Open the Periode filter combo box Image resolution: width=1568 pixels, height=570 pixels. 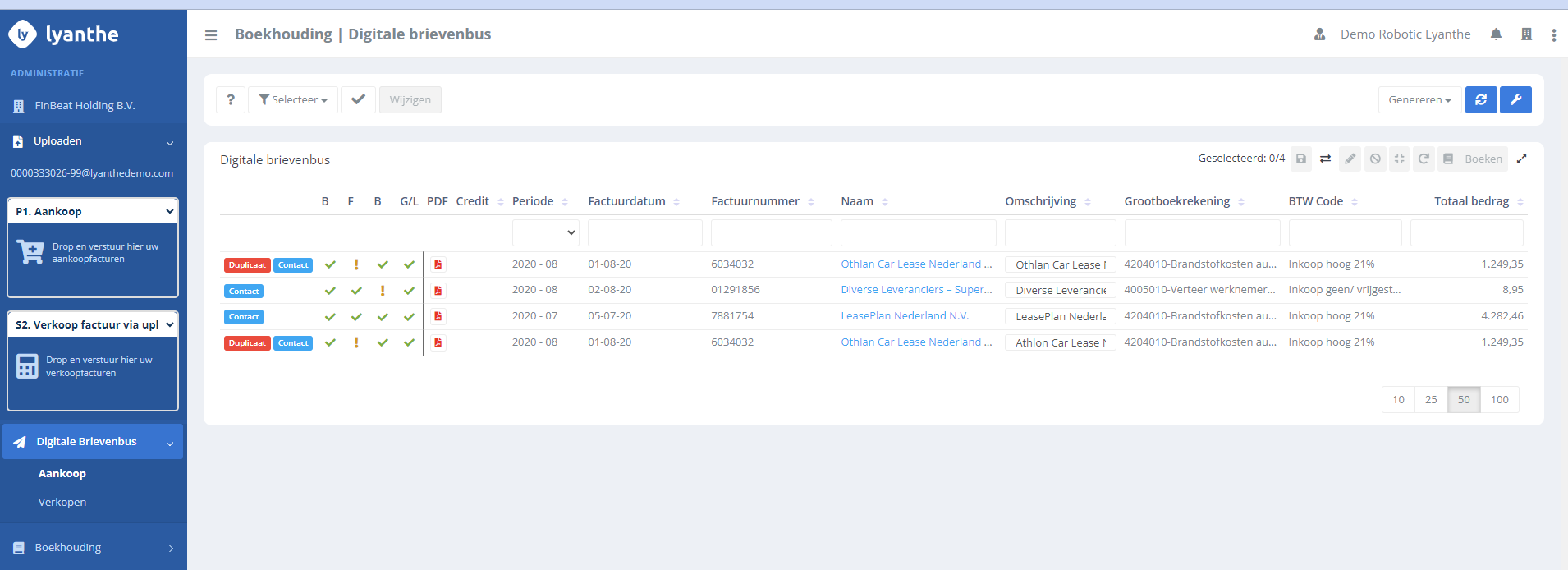pyautogui.click(x=545, y=232)
